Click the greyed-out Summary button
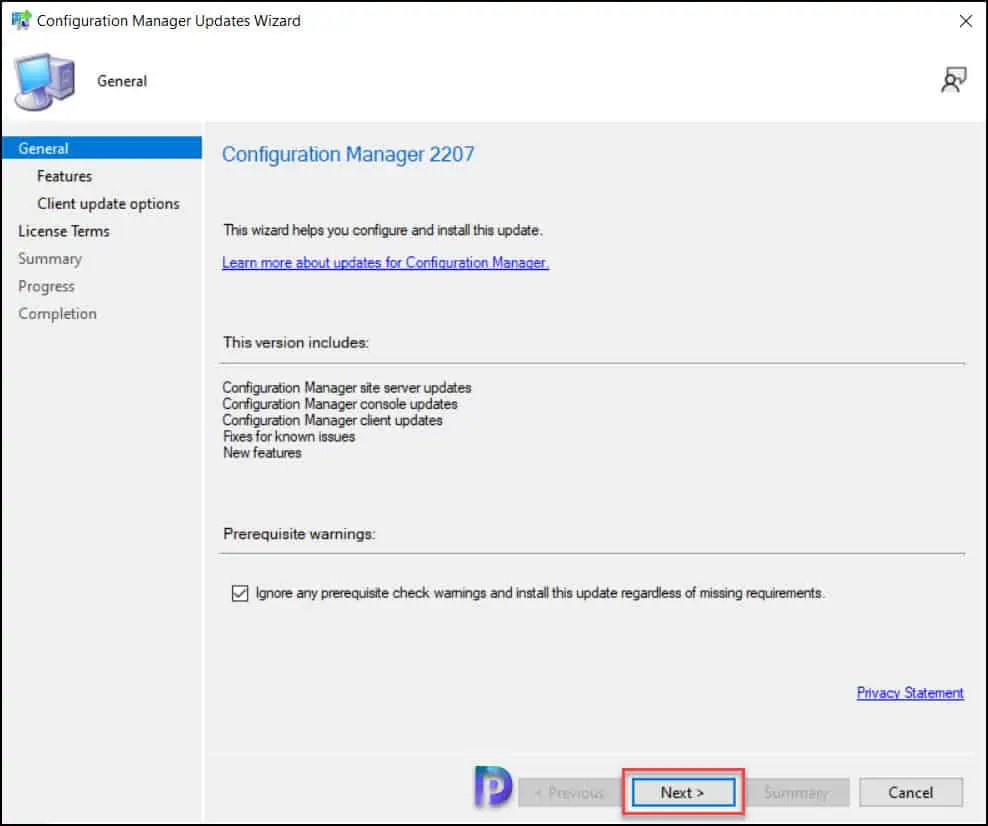 tap(797, 792)
